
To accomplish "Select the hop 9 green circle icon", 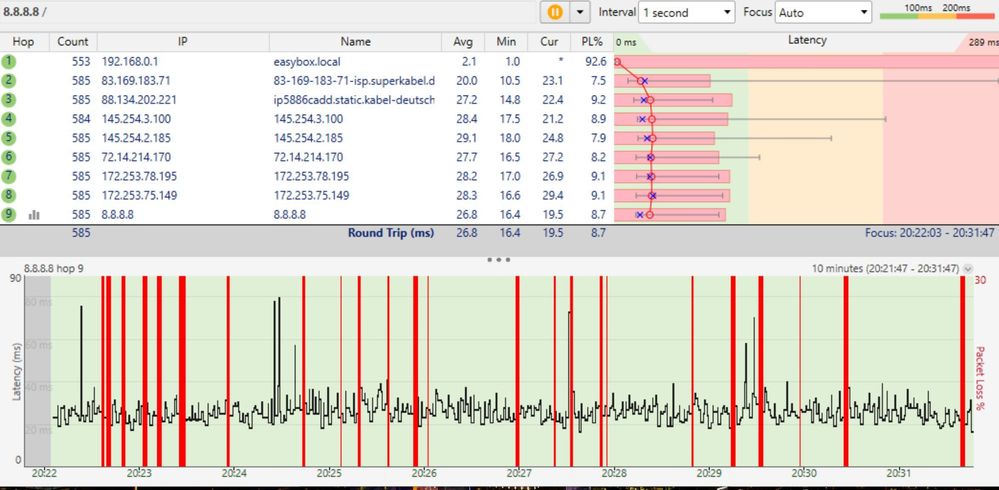I will tap(8, 214).
